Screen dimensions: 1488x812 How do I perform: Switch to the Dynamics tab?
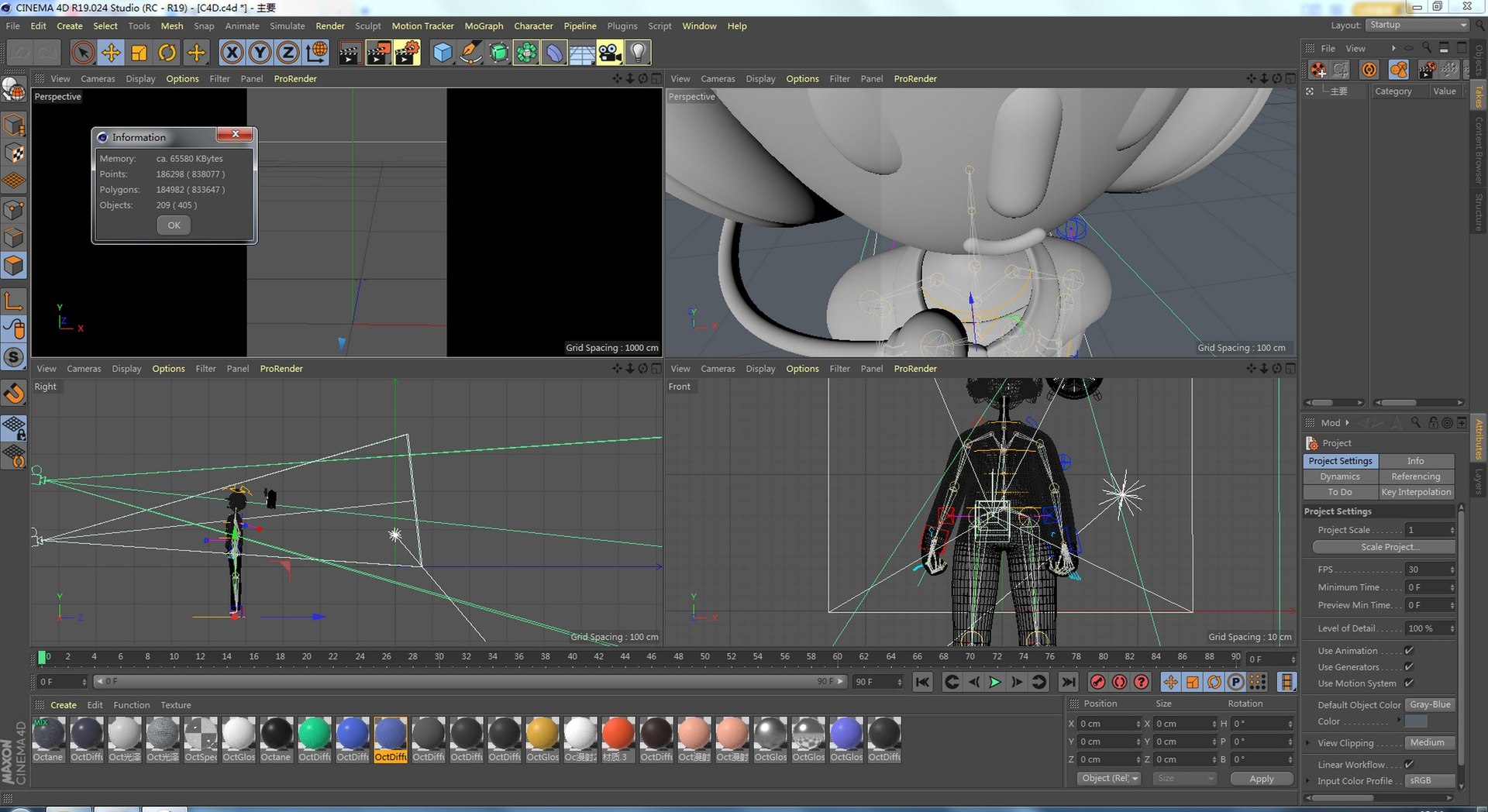click(x=1340, y=477)
